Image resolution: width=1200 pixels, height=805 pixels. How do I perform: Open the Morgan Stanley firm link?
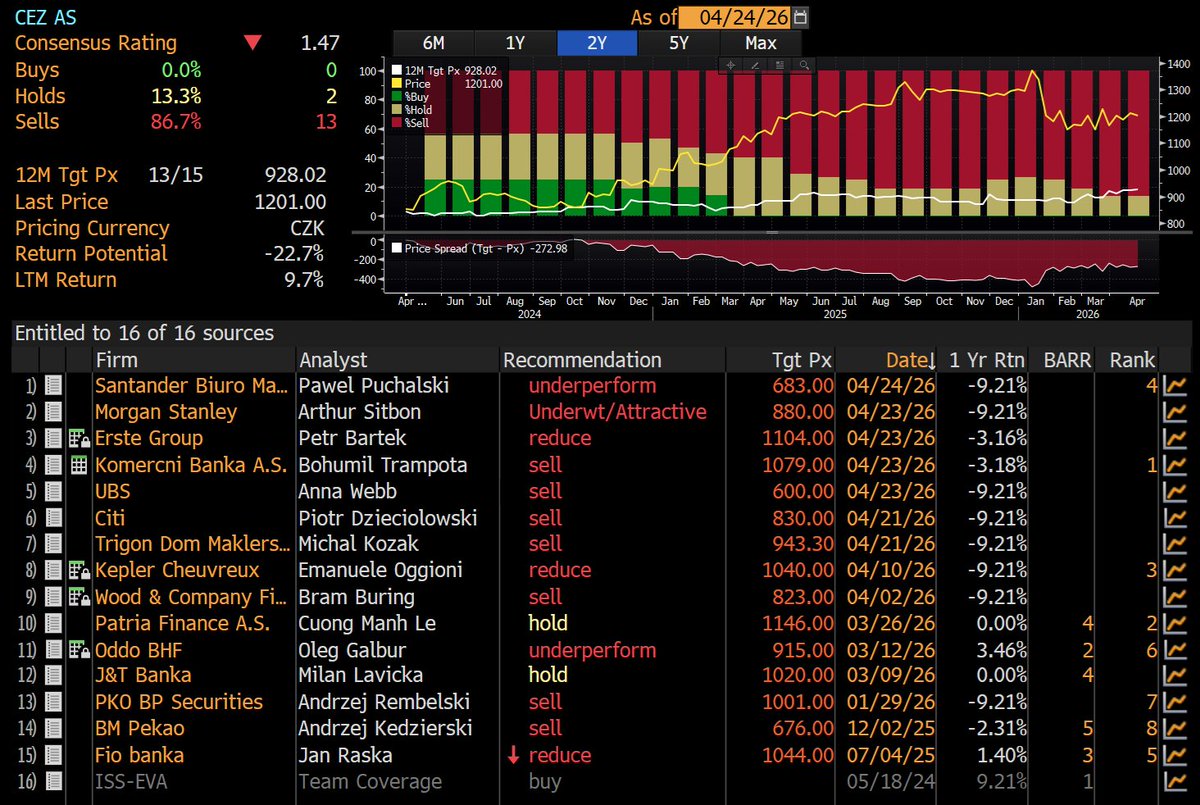coord(166,412)
